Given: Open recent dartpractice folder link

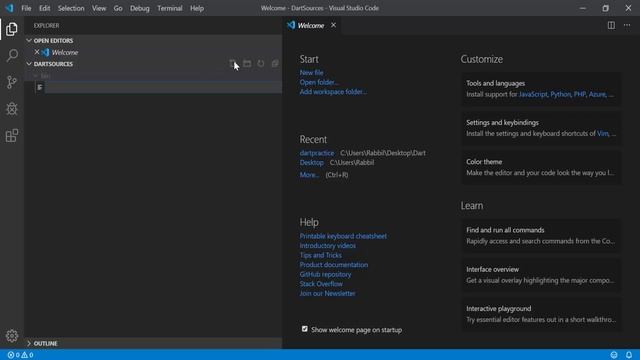Looking at the screenshot, I should tap(317, 153).
